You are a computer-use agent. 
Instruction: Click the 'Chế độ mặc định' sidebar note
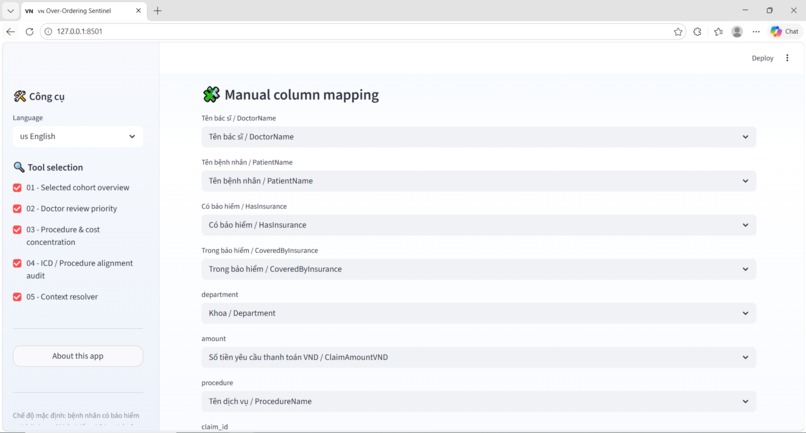76,416
